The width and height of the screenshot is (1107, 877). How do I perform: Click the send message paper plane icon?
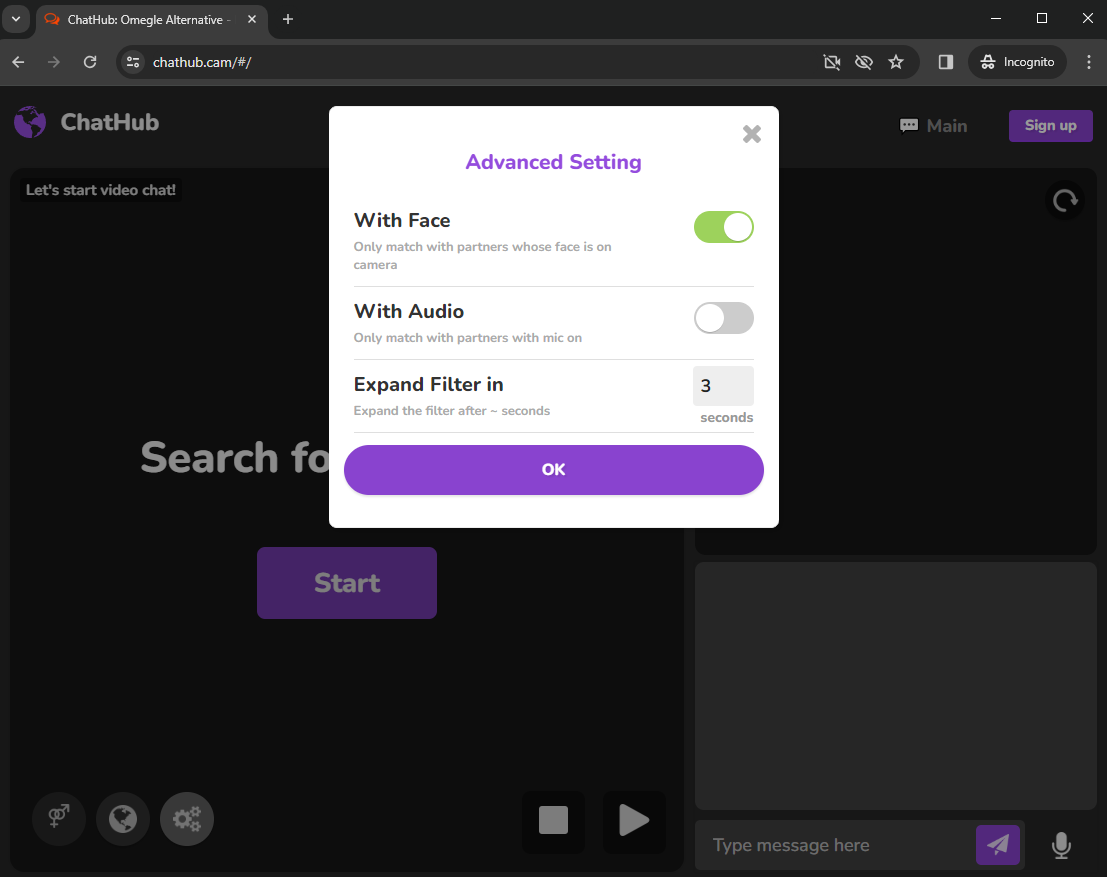[997, 845]
